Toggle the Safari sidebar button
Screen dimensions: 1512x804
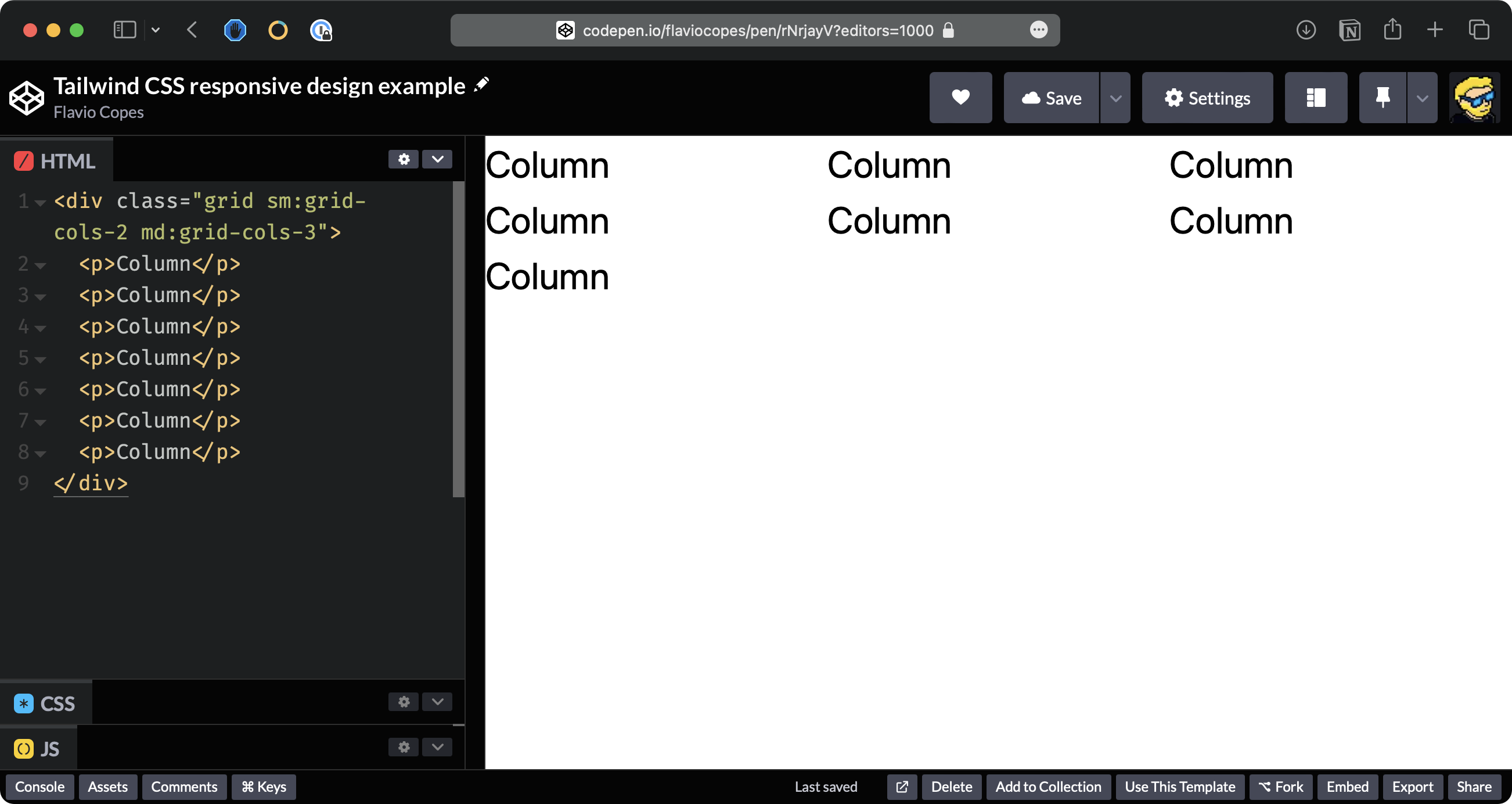tap(124, 30)
